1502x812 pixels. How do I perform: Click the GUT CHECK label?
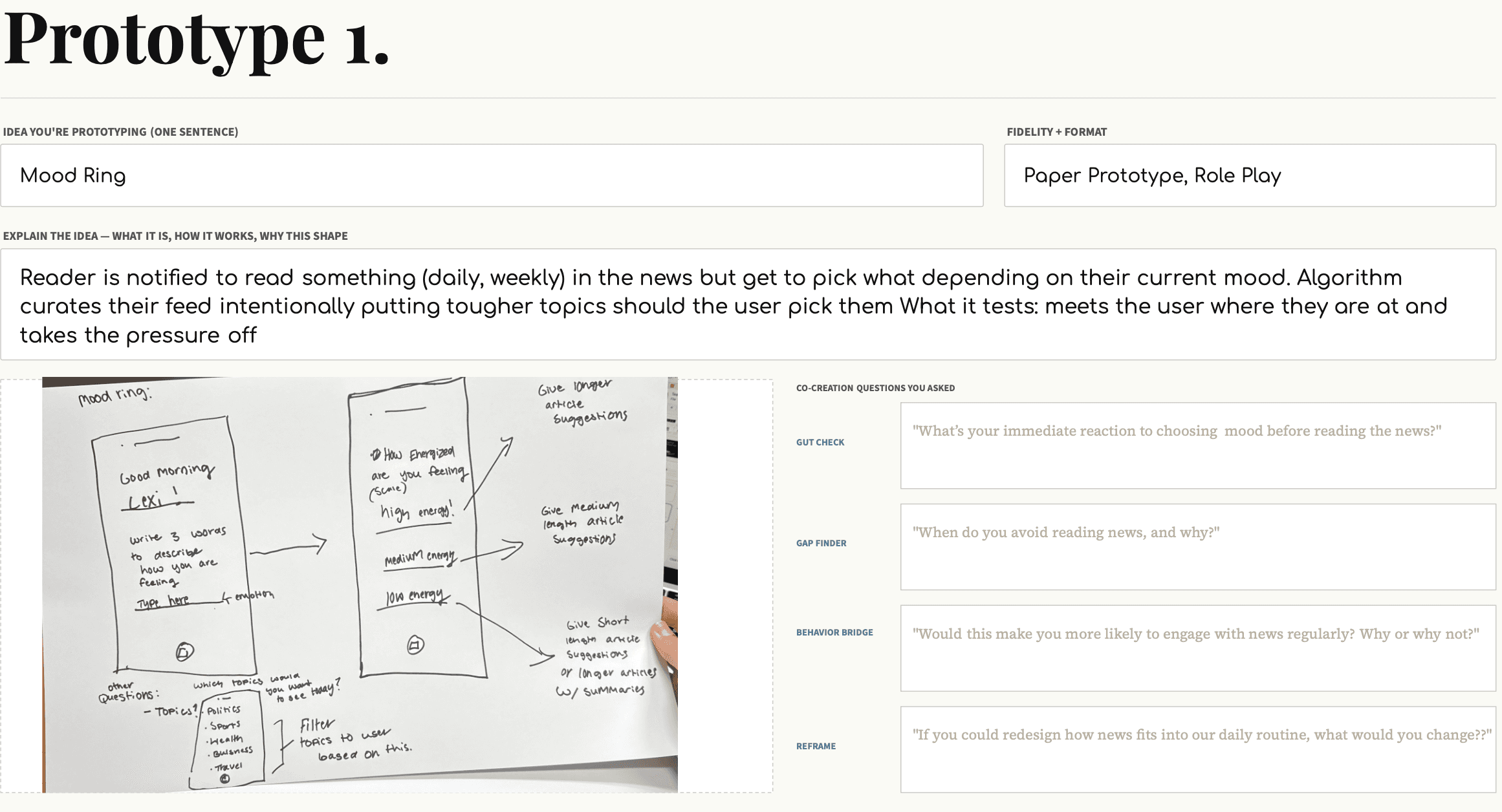[820, 442]
